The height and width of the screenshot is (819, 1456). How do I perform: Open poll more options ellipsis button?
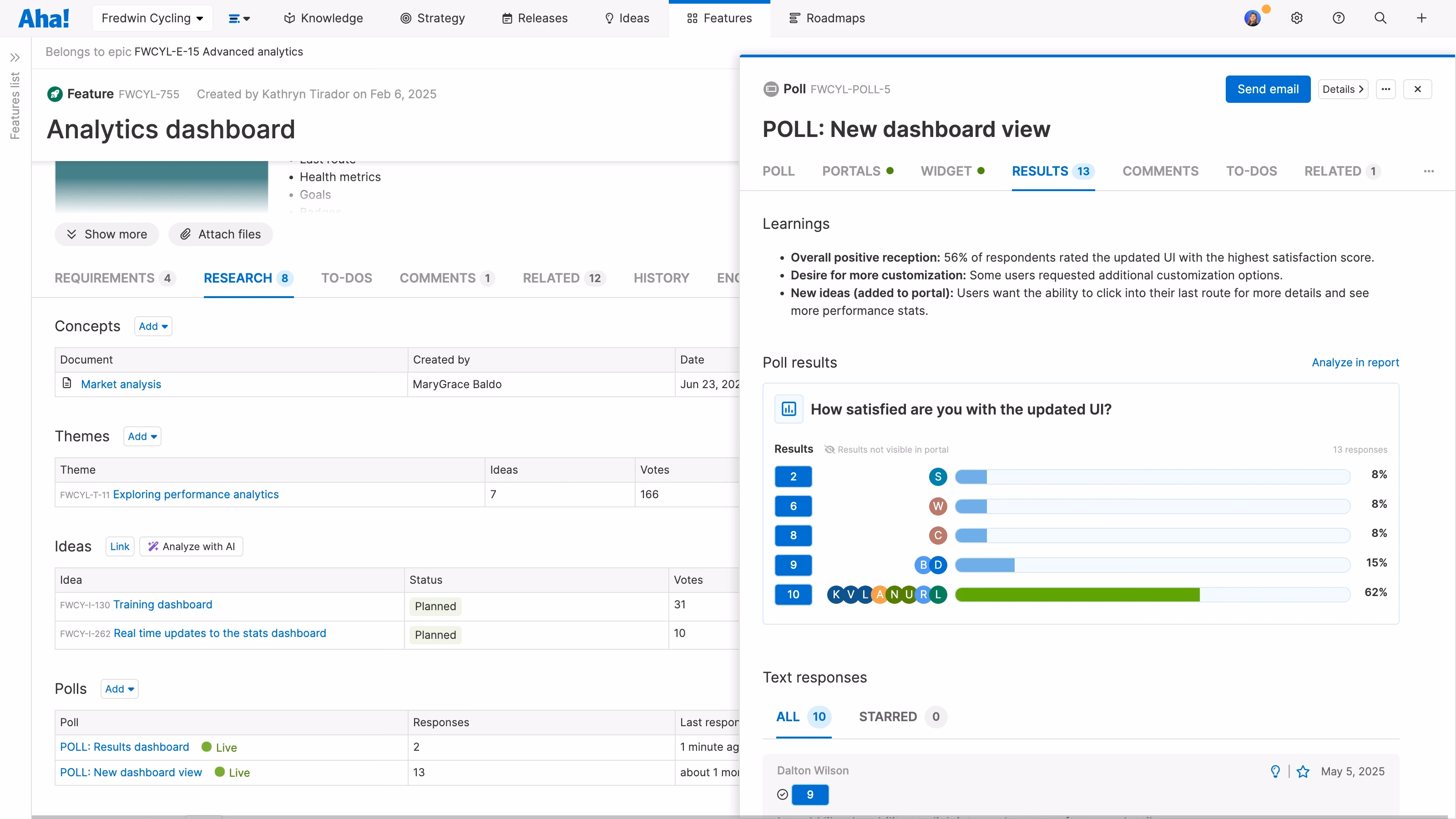1386,89
